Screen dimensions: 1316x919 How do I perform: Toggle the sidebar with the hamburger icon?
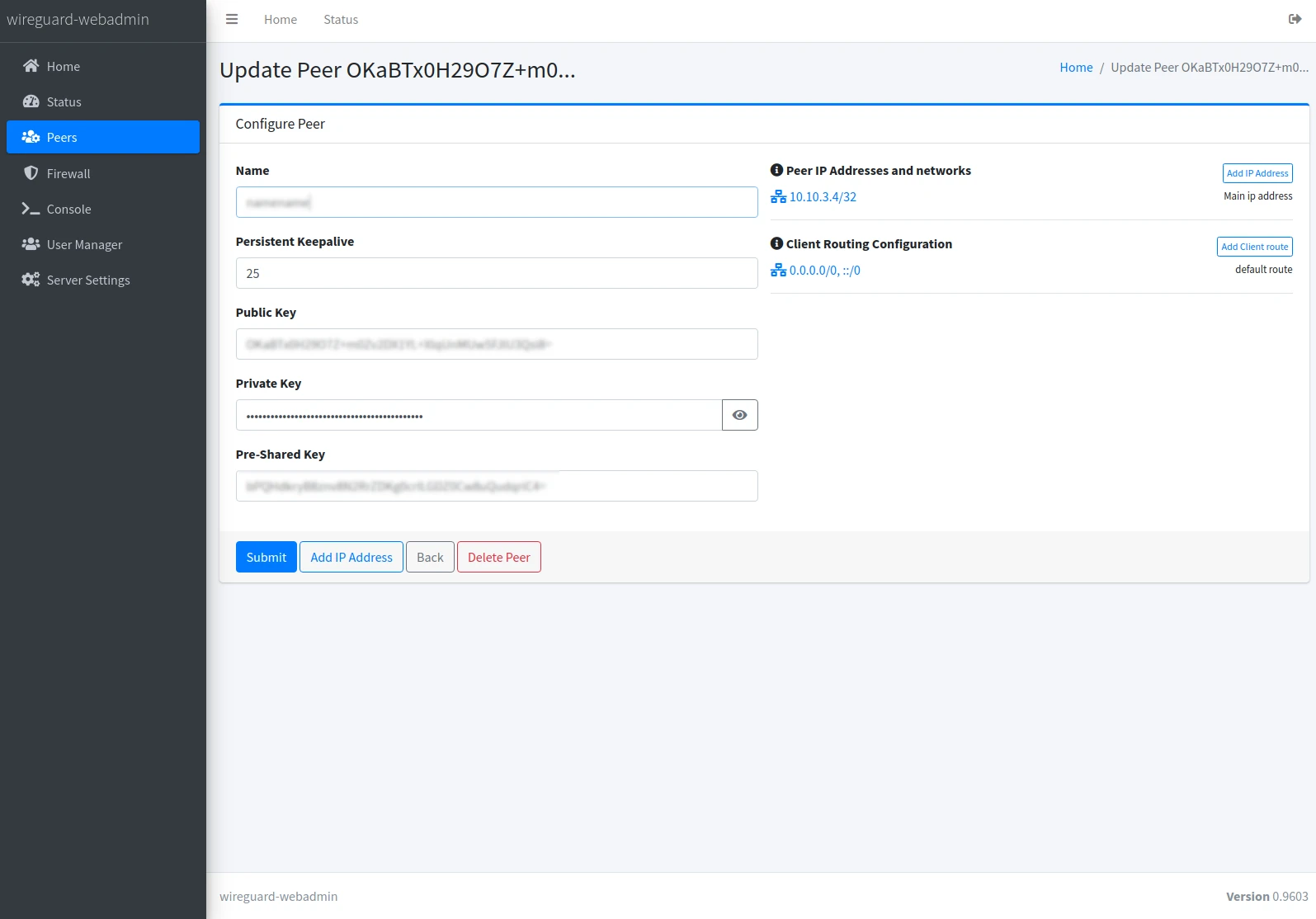pyautogui.click(x=232, y=20)
